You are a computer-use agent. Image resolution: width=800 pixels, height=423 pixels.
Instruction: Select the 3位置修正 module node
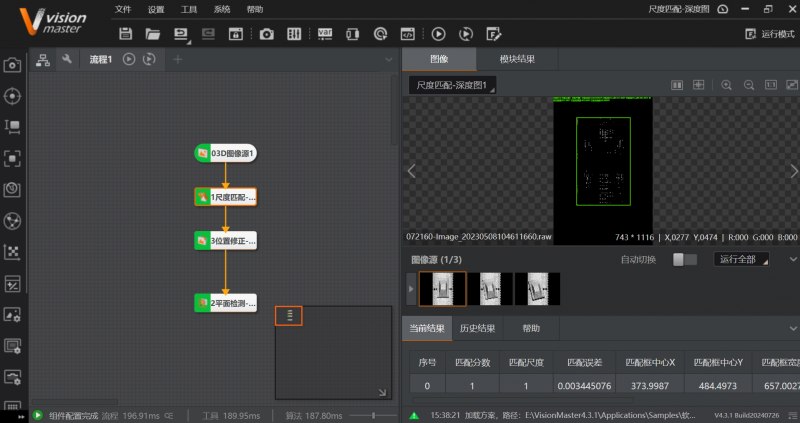226,240
